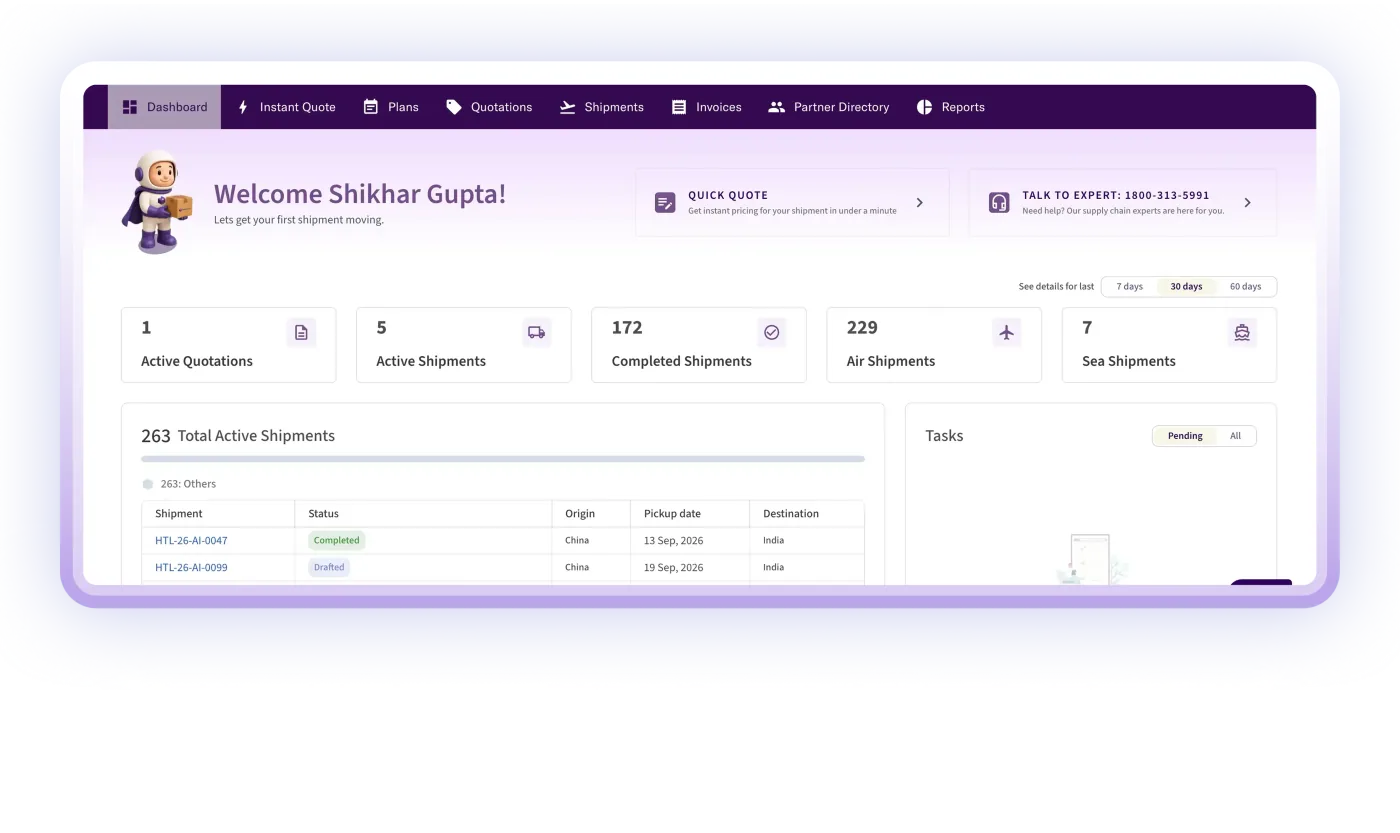Click the '13 Sep, 2026' pickup date
The image size is (1400, 833).
coord(673,541)
